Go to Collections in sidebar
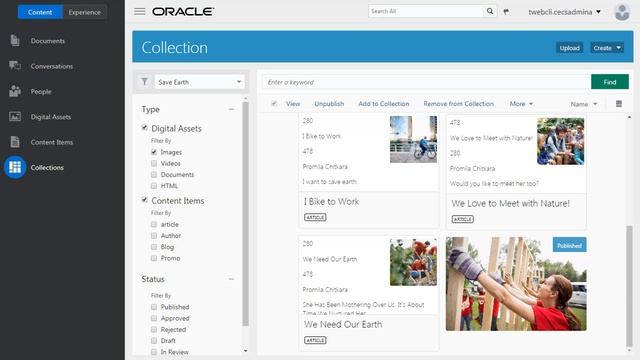This screenshot has height=360, width=640. [47, 167]
